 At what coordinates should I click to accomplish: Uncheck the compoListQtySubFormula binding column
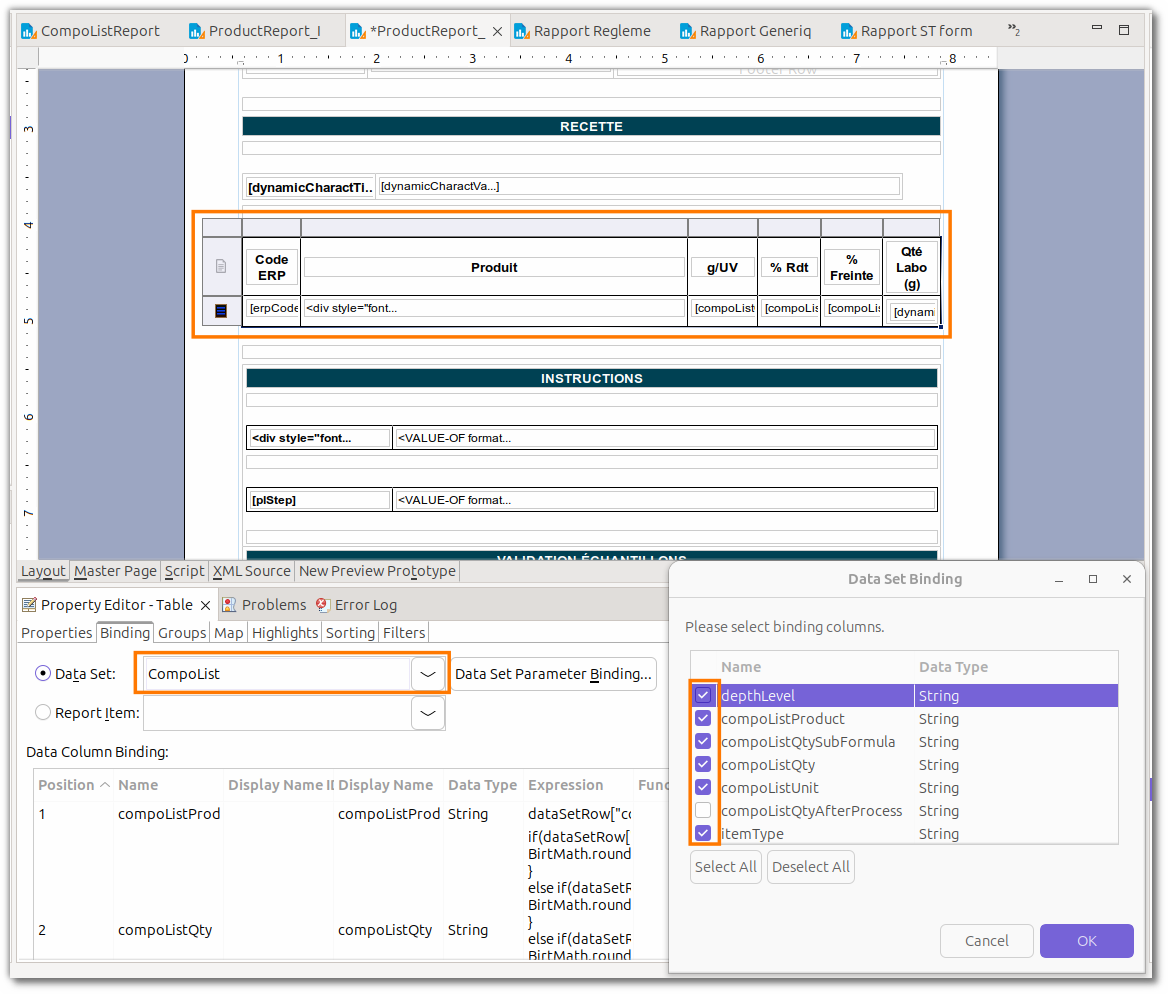coord(703,741)
